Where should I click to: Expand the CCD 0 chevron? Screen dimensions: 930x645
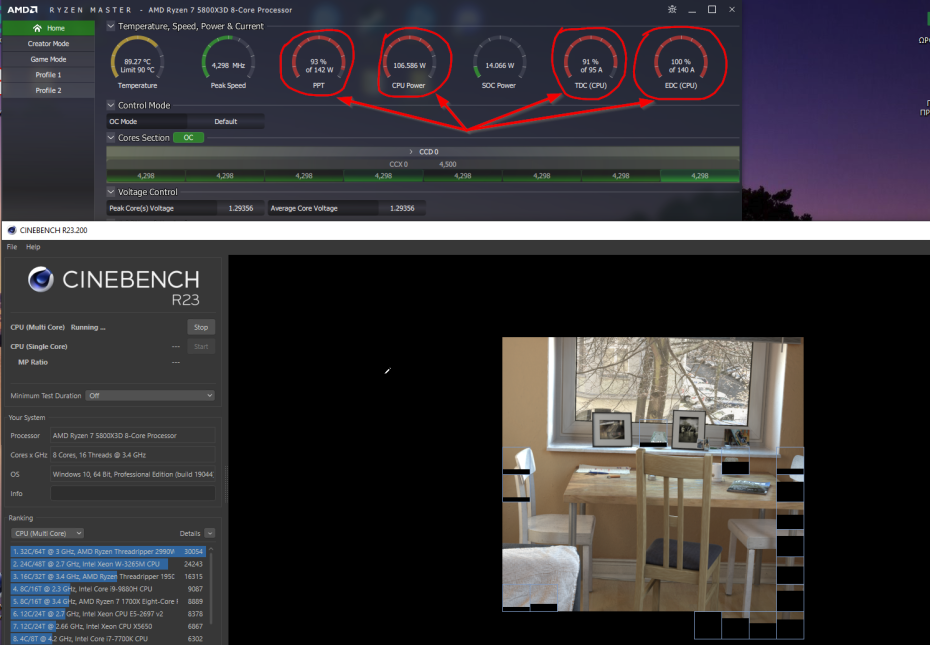(411, 152)
